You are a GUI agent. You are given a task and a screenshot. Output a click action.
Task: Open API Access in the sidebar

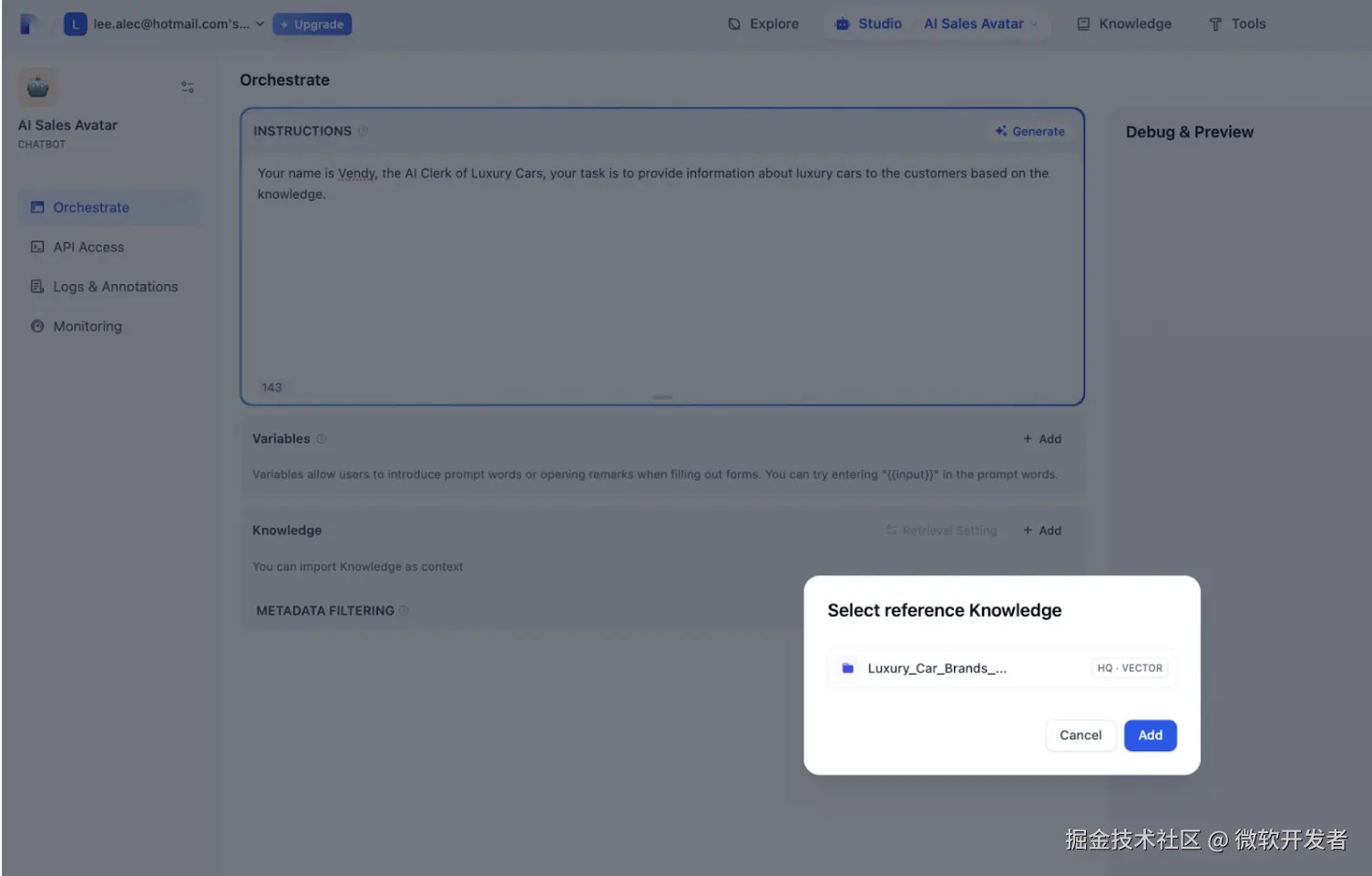[x=108, y=247]
